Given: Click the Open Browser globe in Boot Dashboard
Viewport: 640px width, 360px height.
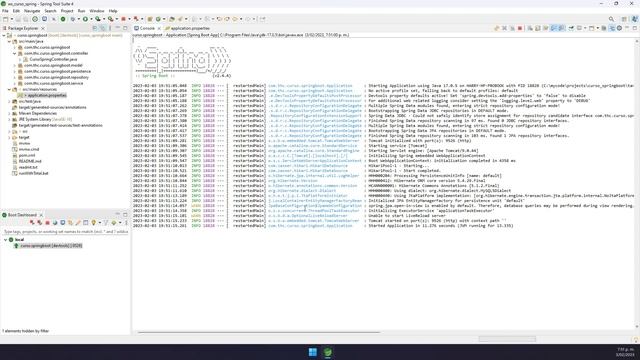Looking at the screenshot, I should (55, 223).
